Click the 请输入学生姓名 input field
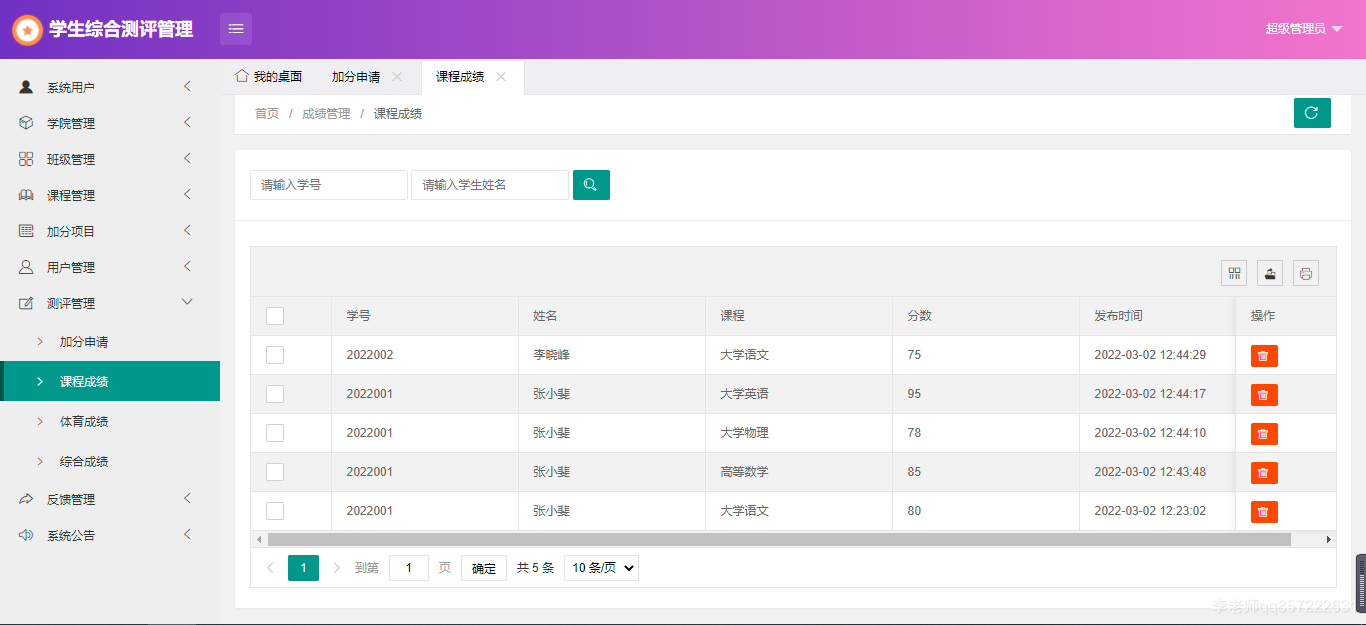1366x625 pixels. [x=490, y=185]
